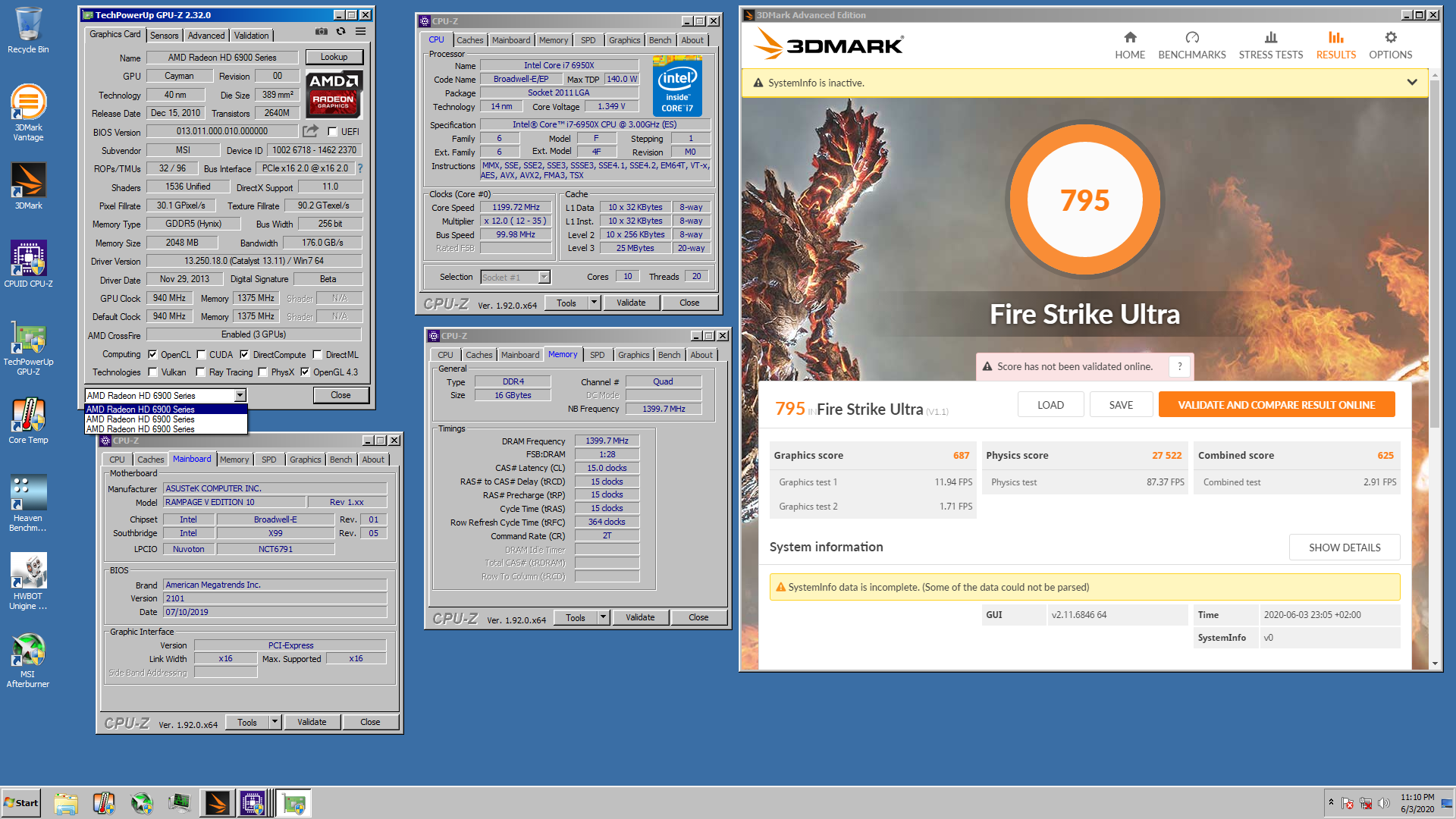The image size is (1456, 819).
Task: Switch to Advanced tab in GPU-Z
Action: click(x=206, y=35)
